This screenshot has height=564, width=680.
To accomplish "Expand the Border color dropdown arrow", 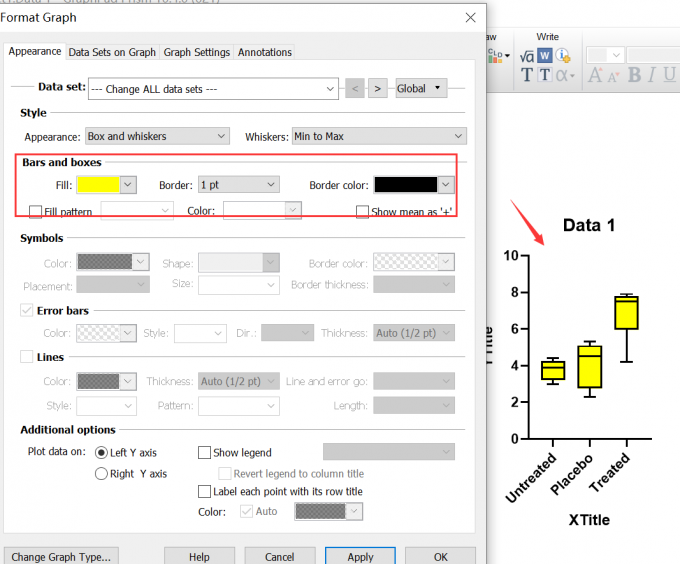I will [446, 185].
